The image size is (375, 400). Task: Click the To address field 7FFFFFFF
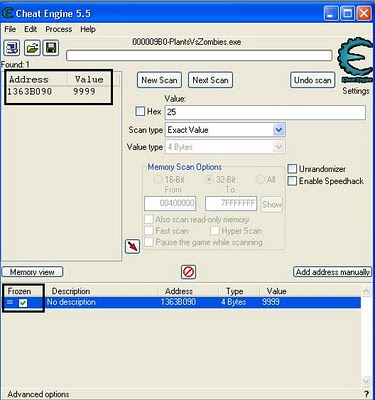(231, 203)
